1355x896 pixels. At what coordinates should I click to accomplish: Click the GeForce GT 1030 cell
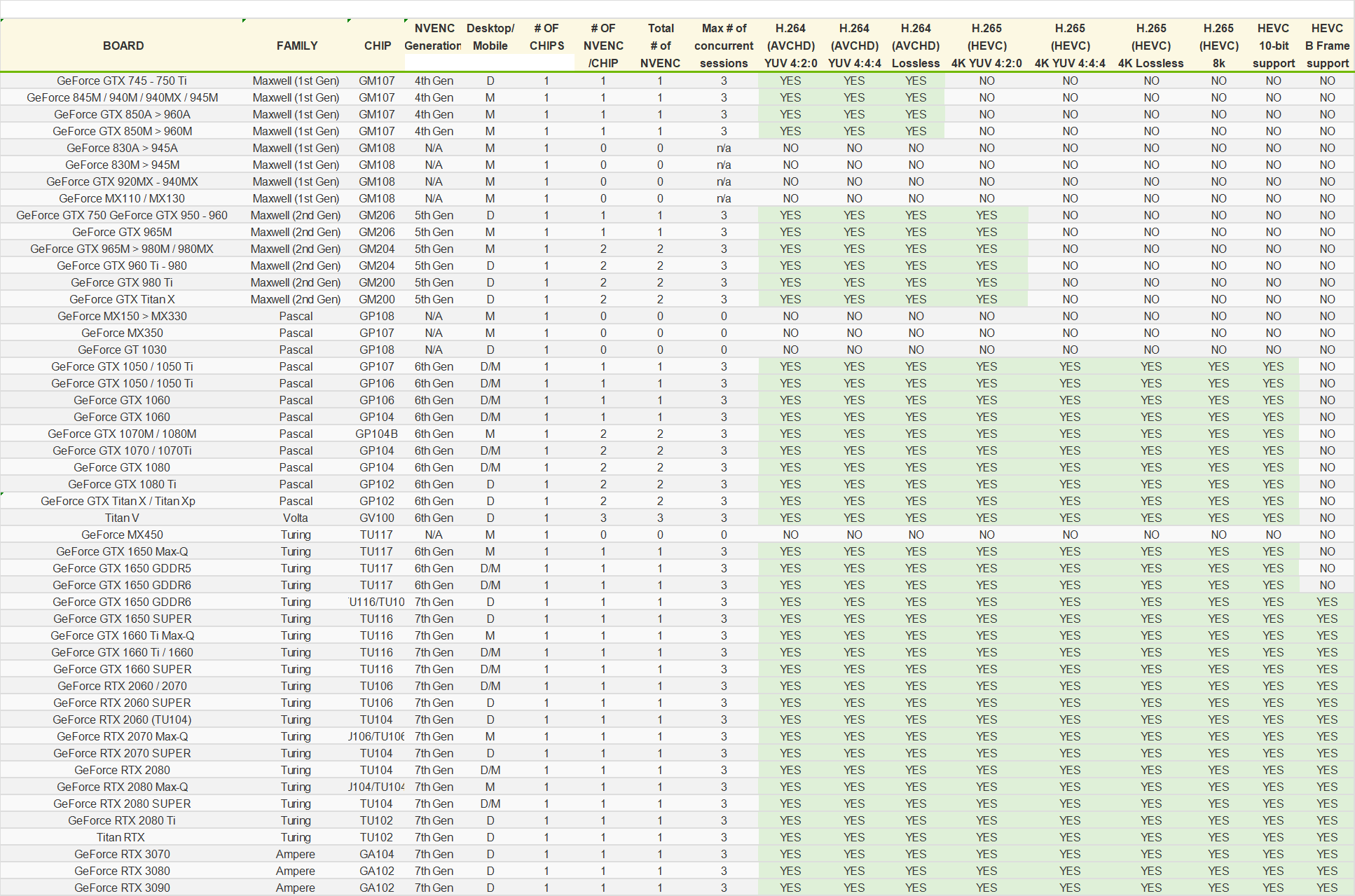click(x=122, y=350)
